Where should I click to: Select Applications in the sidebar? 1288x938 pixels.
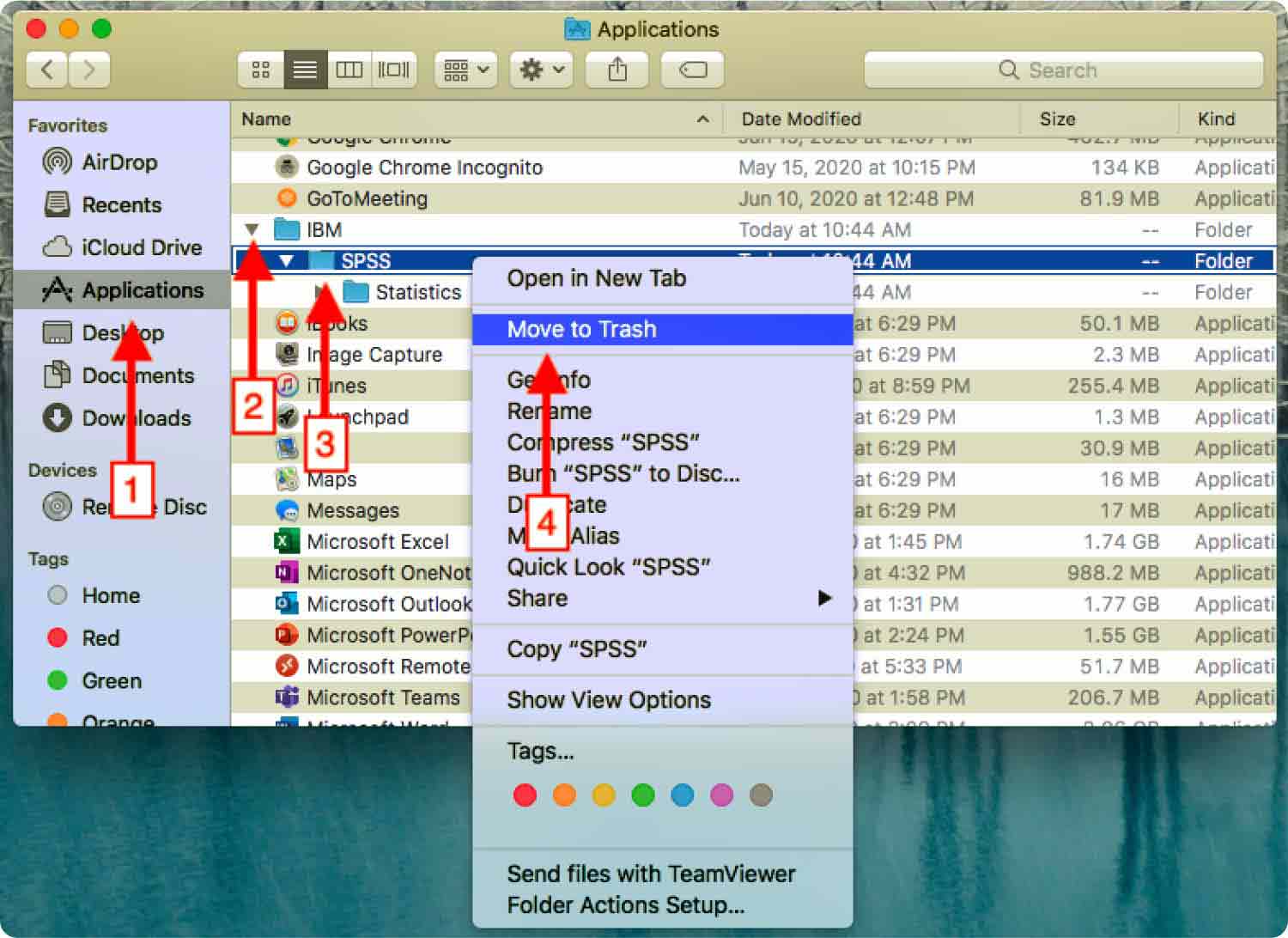coord(122,290)
